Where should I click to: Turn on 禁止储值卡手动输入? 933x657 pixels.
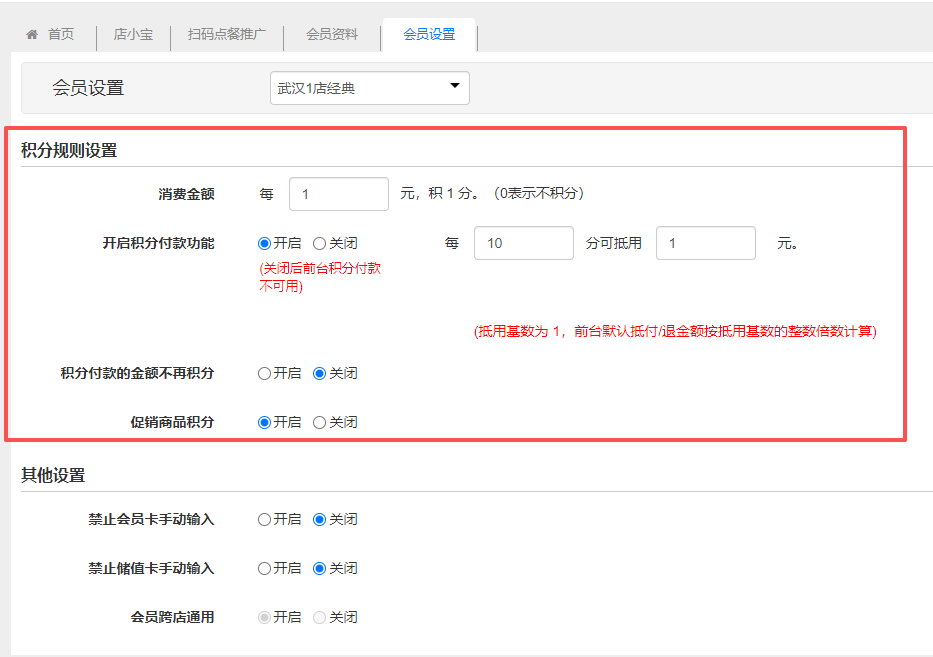(x=265, y=568)
